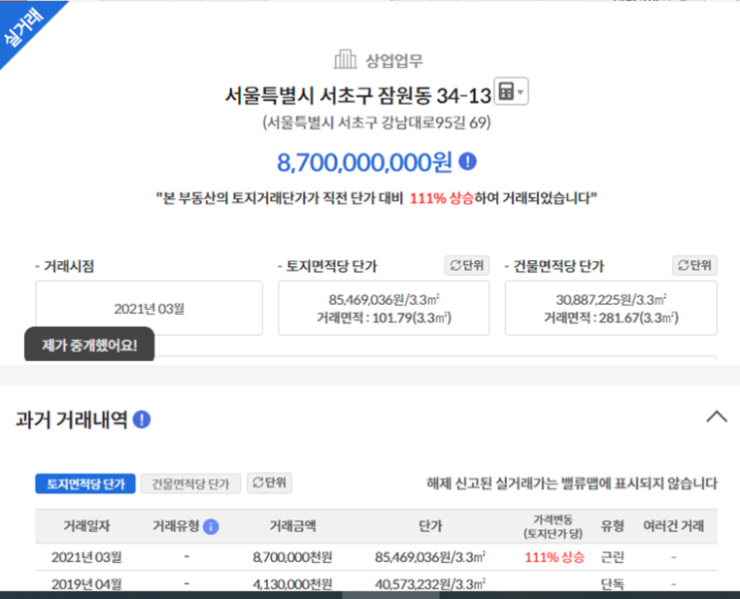
Task: Click 85,469,036원/3.3㎡ in the 토지면적당 단가 box
Action: tap(384, 300)
